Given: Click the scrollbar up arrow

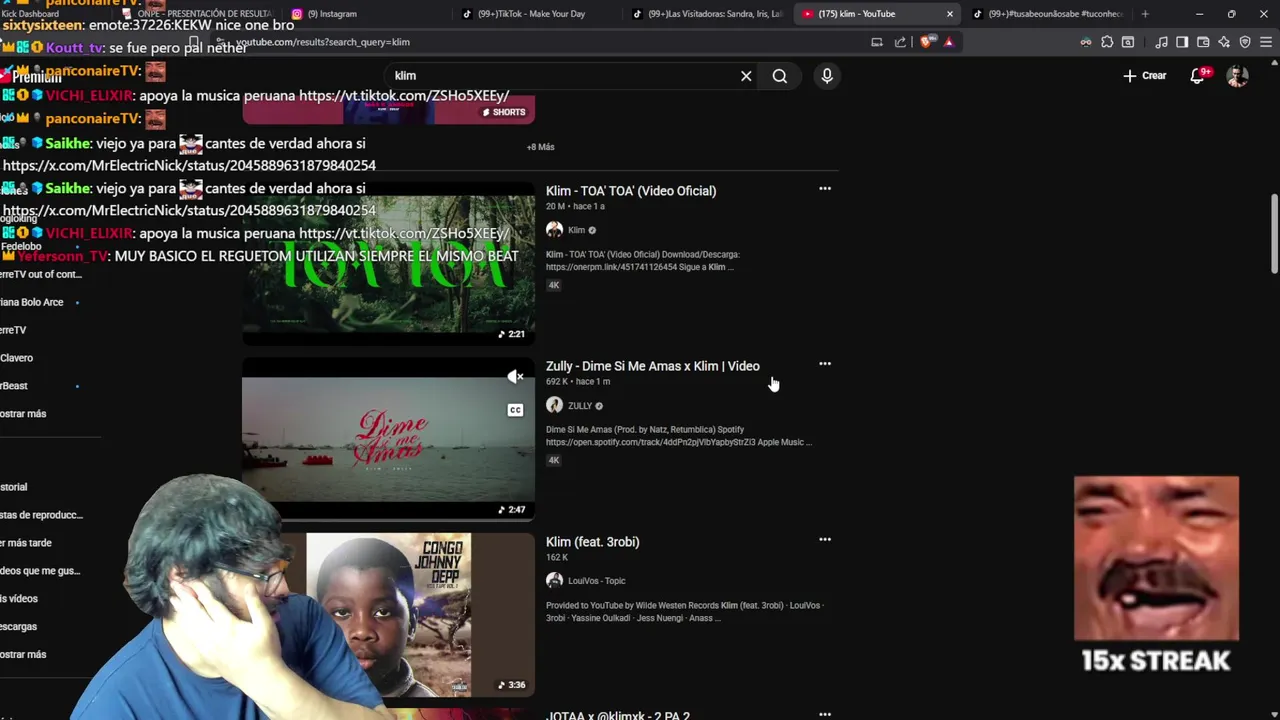Looking at the screenshot, I should [x=1273, y=62].
